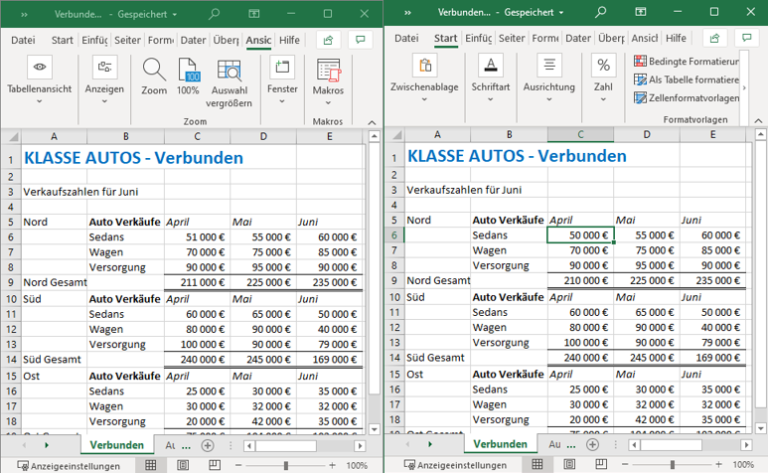Click Anzeigeeinstellungen in left status bar
The height and width of the screenshot is (473, 768).
69,466
